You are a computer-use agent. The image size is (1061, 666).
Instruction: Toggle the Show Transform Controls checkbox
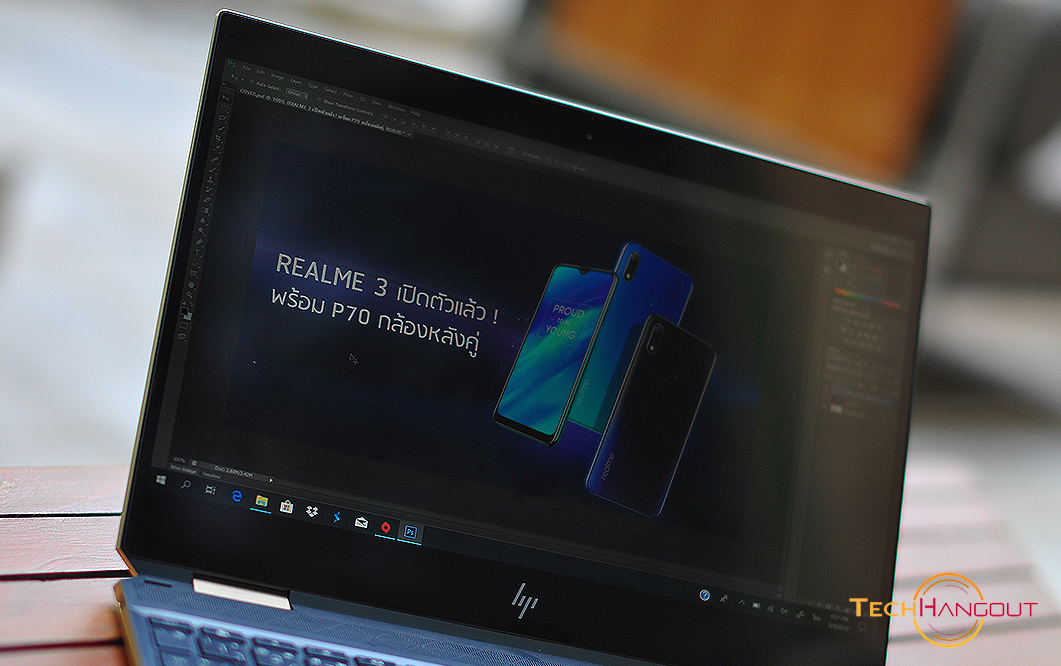point(319,100)
